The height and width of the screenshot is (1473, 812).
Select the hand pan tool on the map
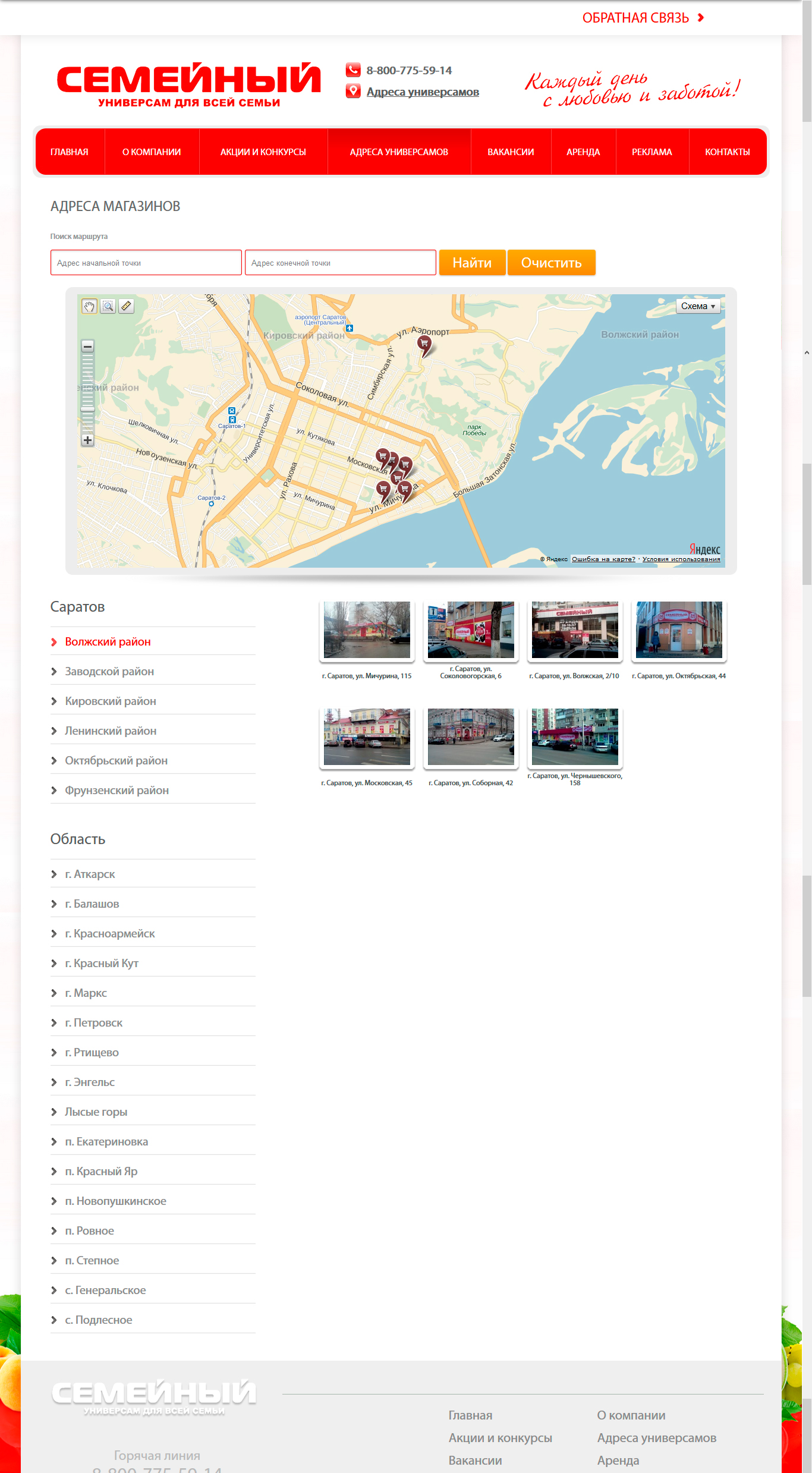89,306
